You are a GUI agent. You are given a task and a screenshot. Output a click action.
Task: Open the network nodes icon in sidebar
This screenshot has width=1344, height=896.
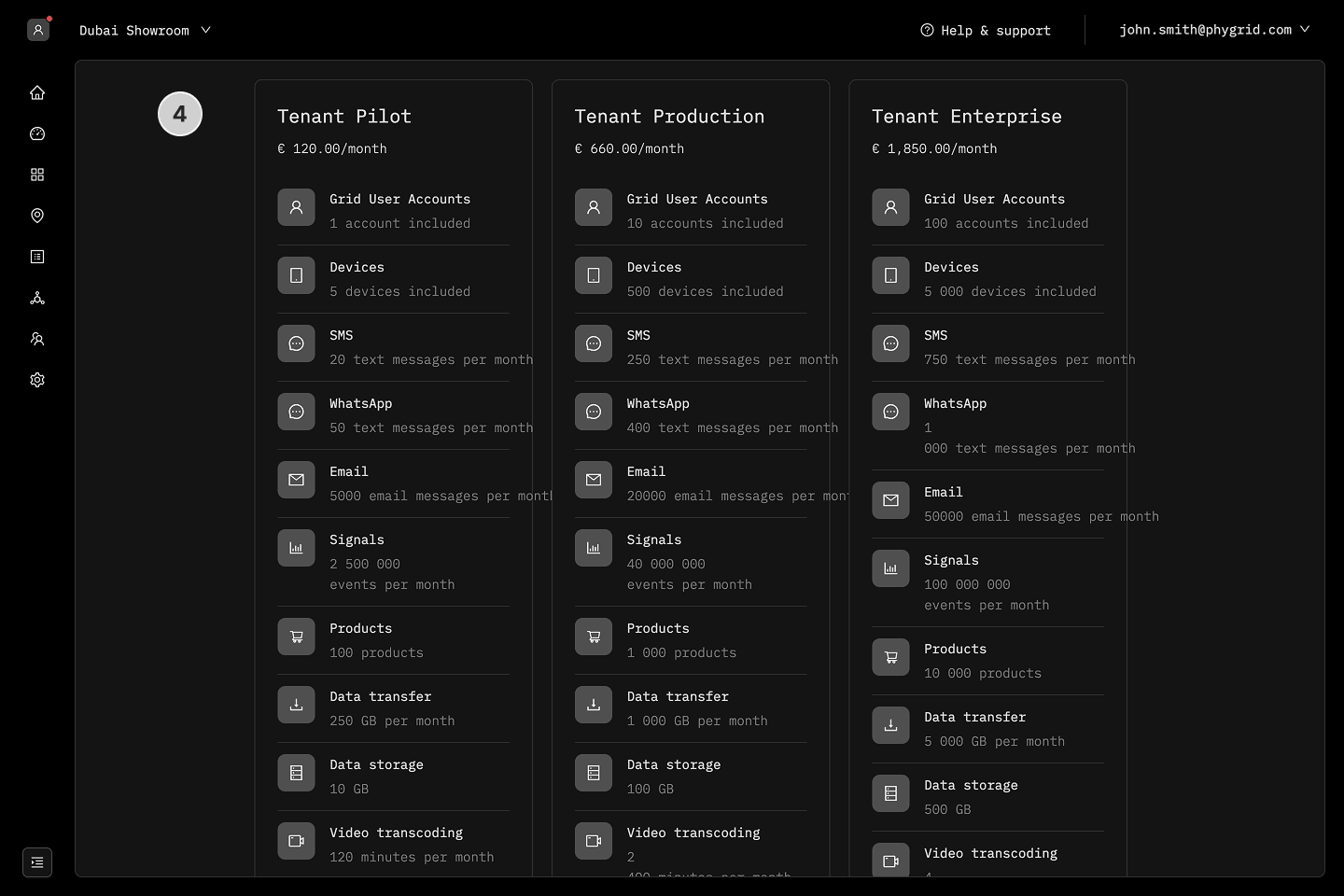pos(37,298)
